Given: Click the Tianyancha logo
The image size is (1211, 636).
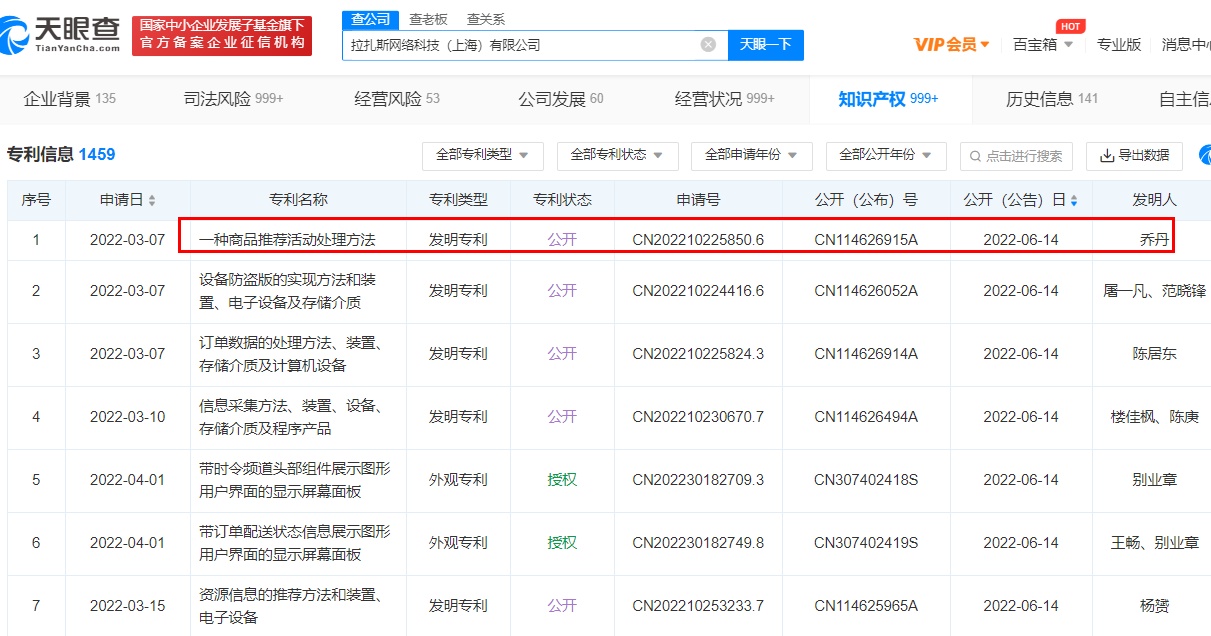Looking at the screenshot, I should coord(60,35).
